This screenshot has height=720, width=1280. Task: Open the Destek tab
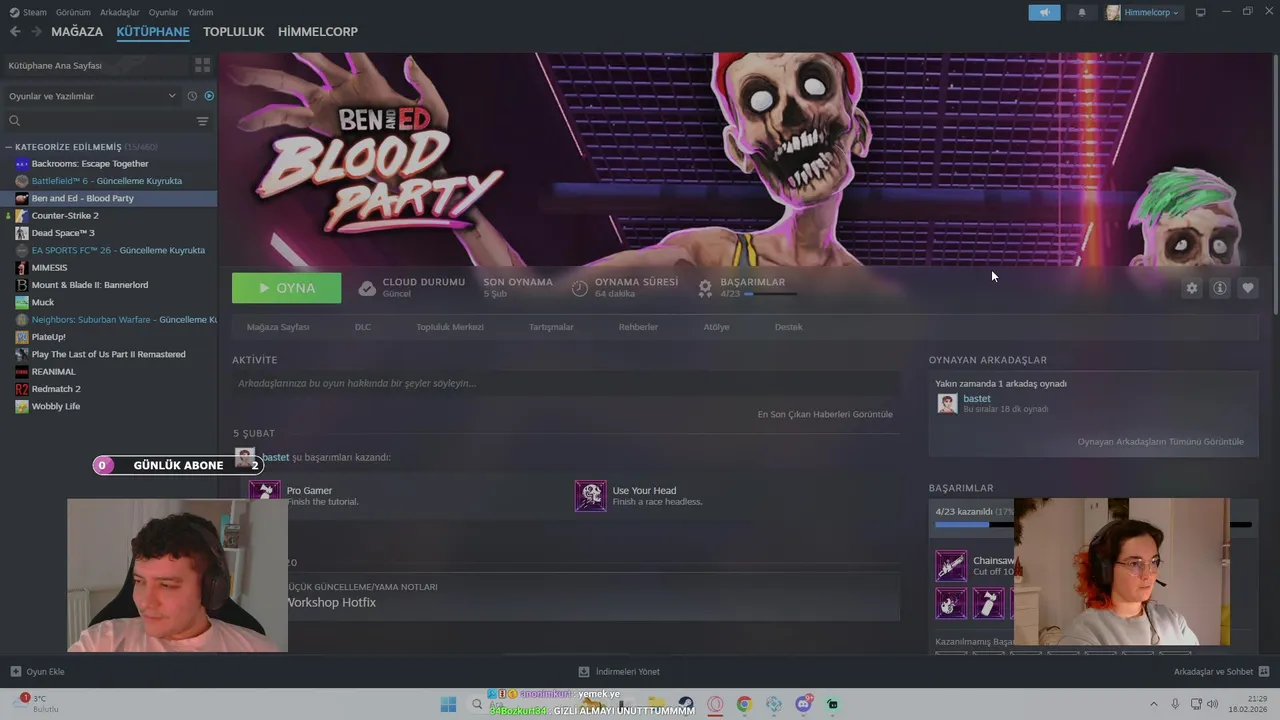tap(788, 327)
